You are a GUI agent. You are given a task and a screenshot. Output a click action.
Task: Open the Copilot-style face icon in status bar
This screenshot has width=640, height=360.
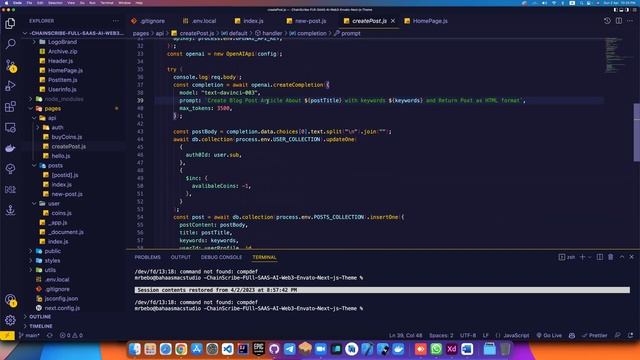(572, 336)
